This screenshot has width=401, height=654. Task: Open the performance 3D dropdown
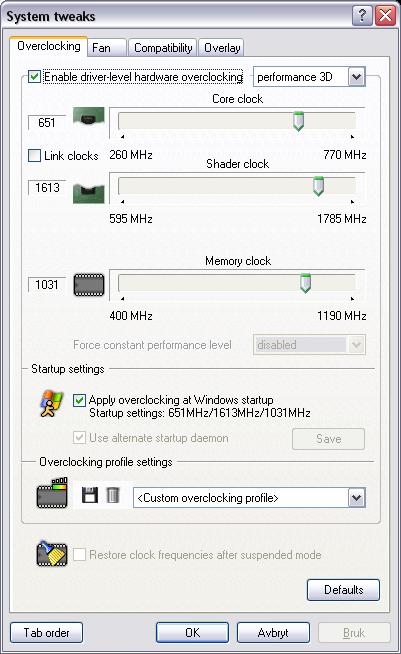pyautogui.click(x=310, y=77)
